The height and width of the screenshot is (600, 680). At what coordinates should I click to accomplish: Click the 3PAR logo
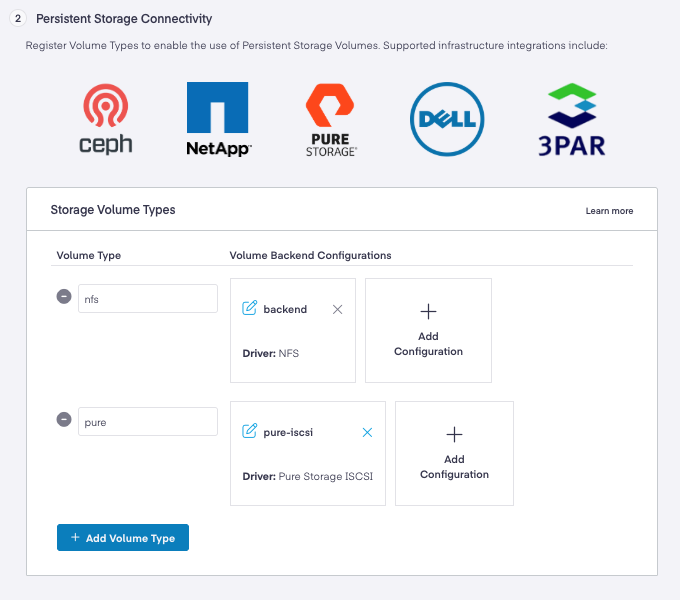[x=570, y=119]
